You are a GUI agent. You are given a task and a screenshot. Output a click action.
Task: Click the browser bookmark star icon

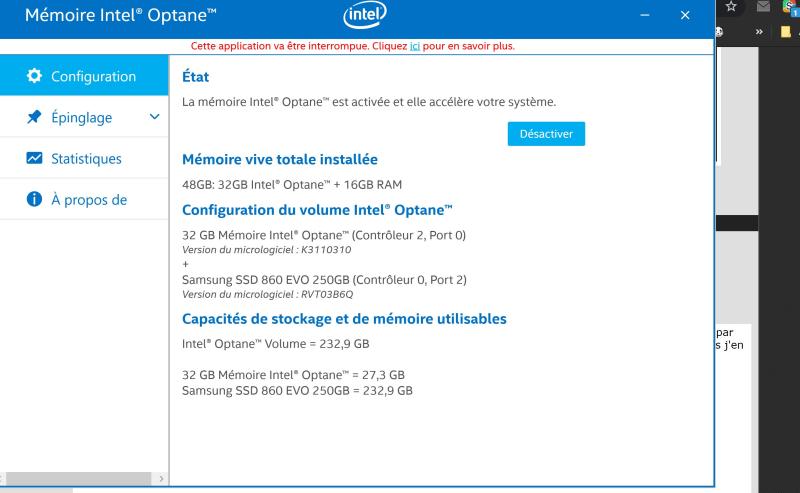[x=731, y=7]
